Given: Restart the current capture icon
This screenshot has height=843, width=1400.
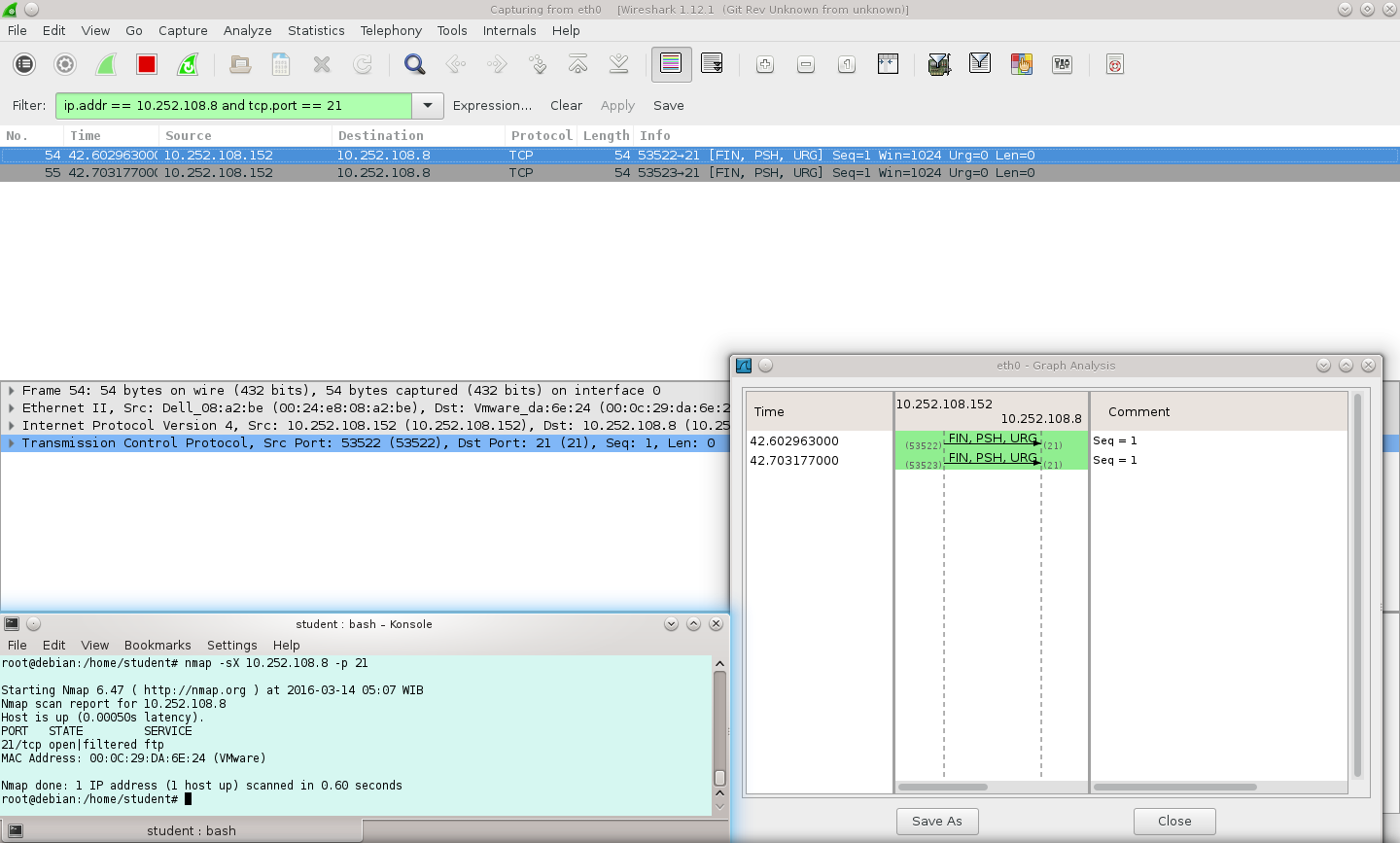Looking at the screenshot, I should 188,65.
